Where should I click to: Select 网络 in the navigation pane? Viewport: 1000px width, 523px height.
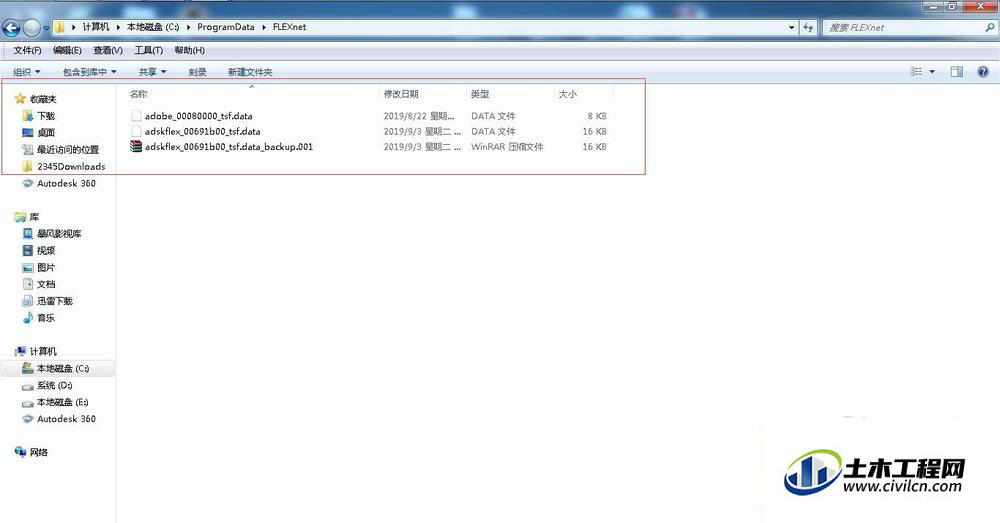(x=38, y=452)
